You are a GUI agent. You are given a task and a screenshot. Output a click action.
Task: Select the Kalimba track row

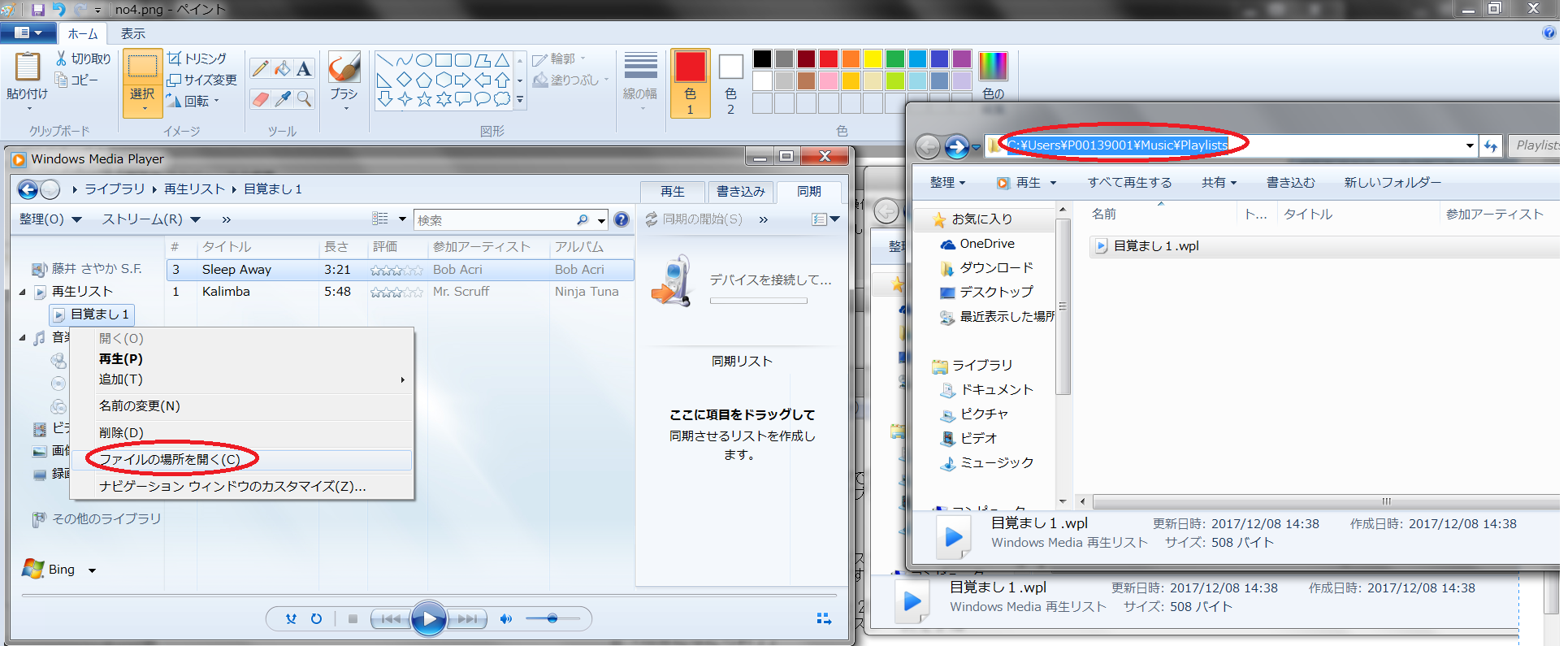point(401,292)
